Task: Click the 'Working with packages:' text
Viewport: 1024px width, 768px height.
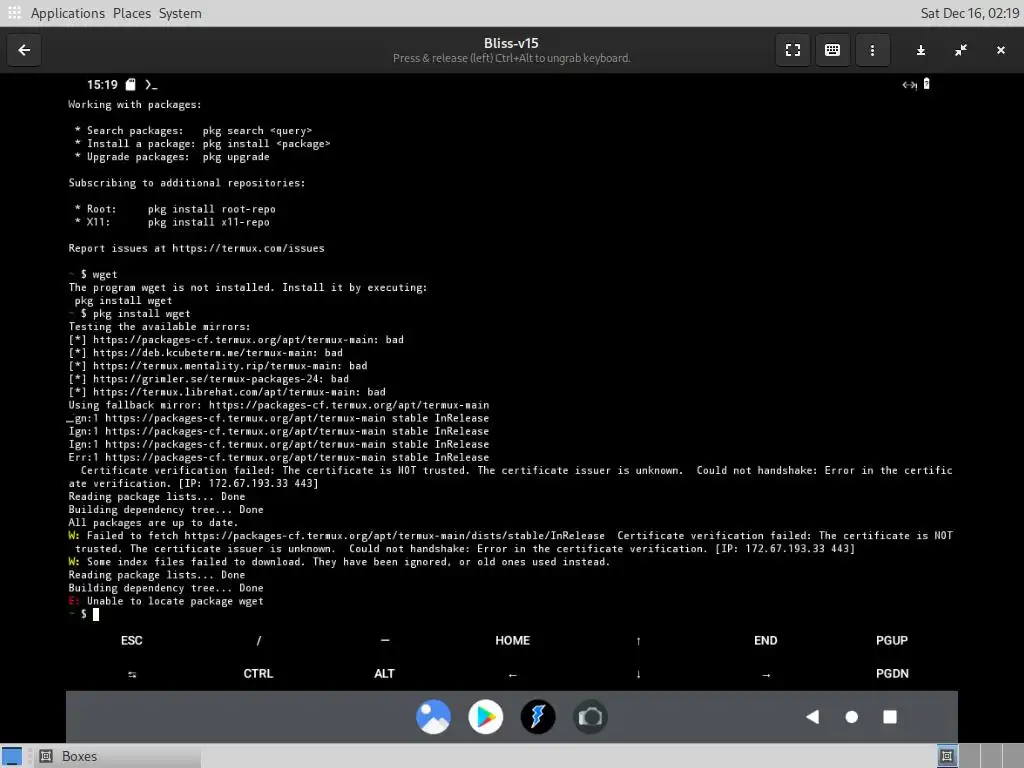Action: [x=135, y=104]
